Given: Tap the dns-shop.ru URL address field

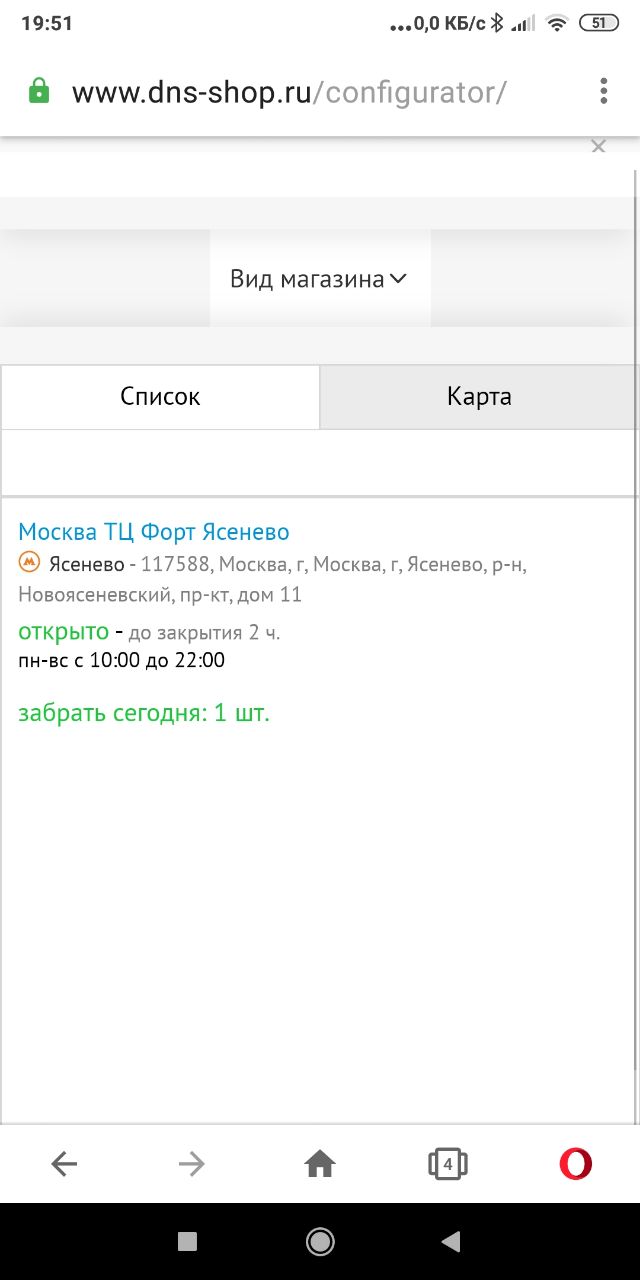Looking at the screenshot, I should [290, 93].
